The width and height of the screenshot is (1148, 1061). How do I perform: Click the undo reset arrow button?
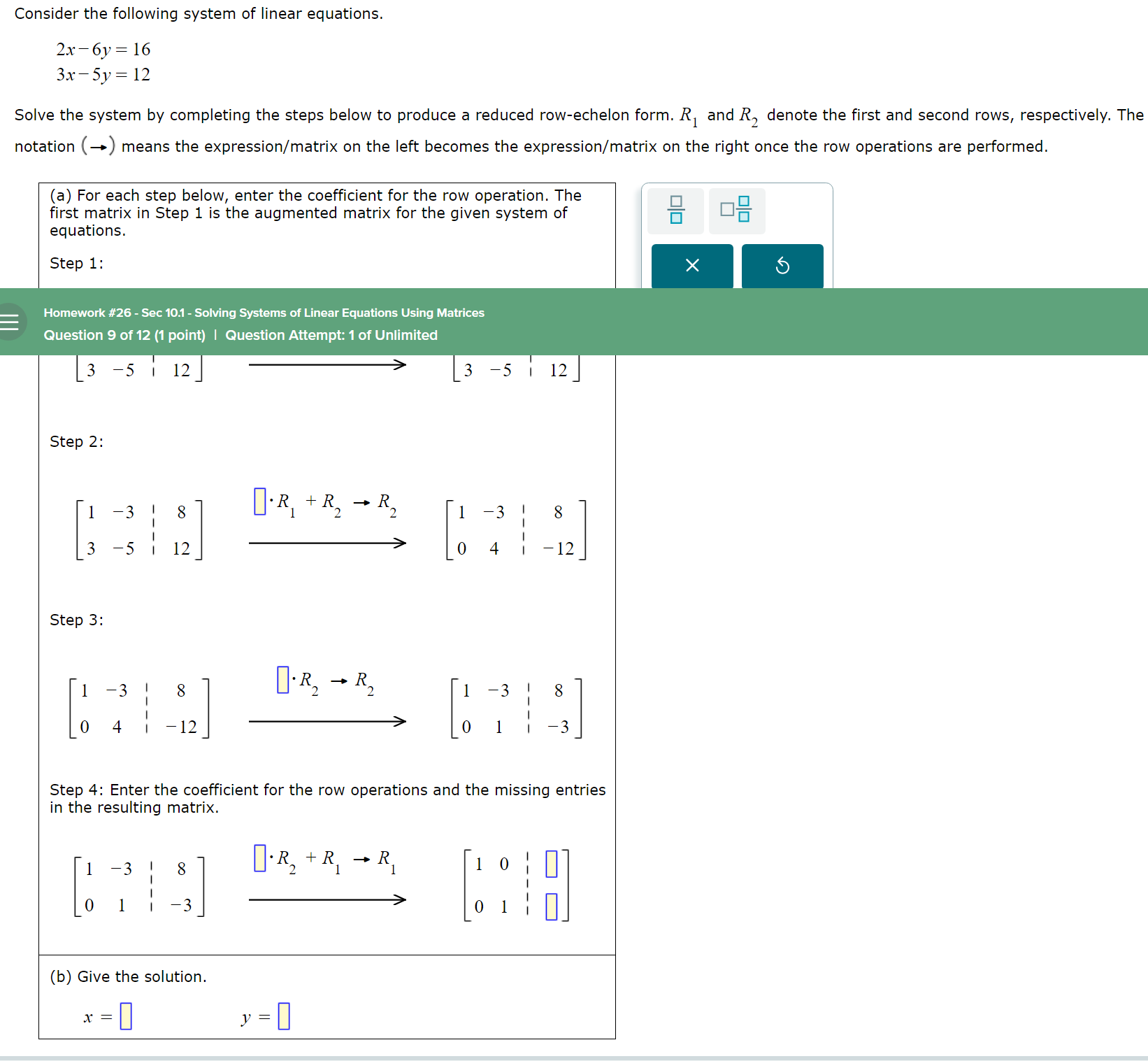tap(782, 266)
